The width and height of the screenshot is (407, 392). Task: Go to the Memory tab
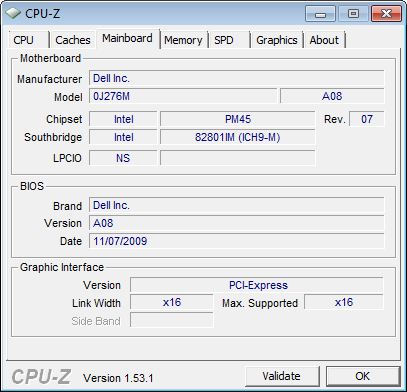[x=183, y=40]
